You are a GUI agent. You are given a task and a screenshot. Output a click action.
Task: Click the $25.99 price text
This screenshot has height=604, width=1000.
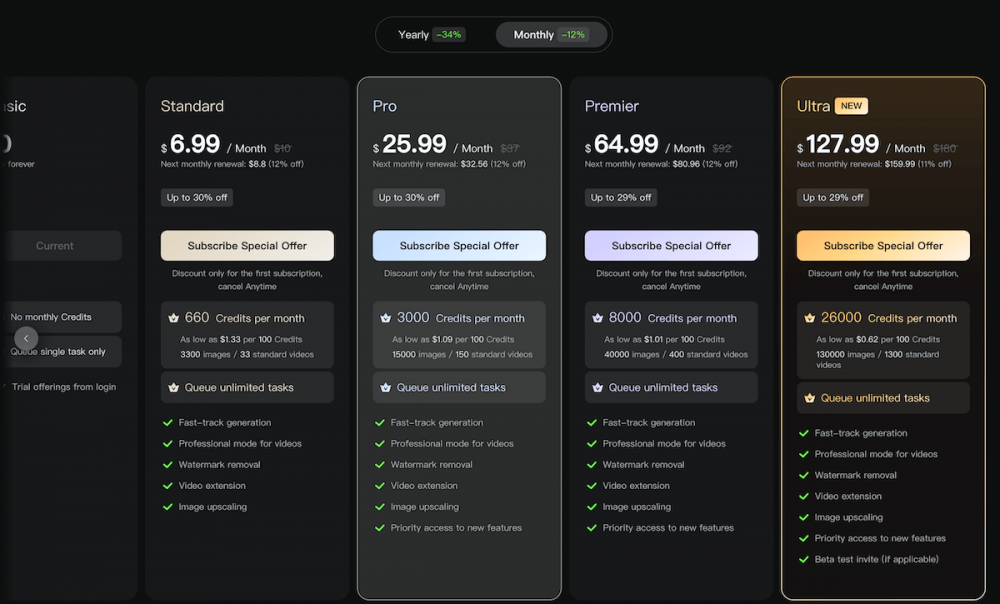[x=410, y=144]
